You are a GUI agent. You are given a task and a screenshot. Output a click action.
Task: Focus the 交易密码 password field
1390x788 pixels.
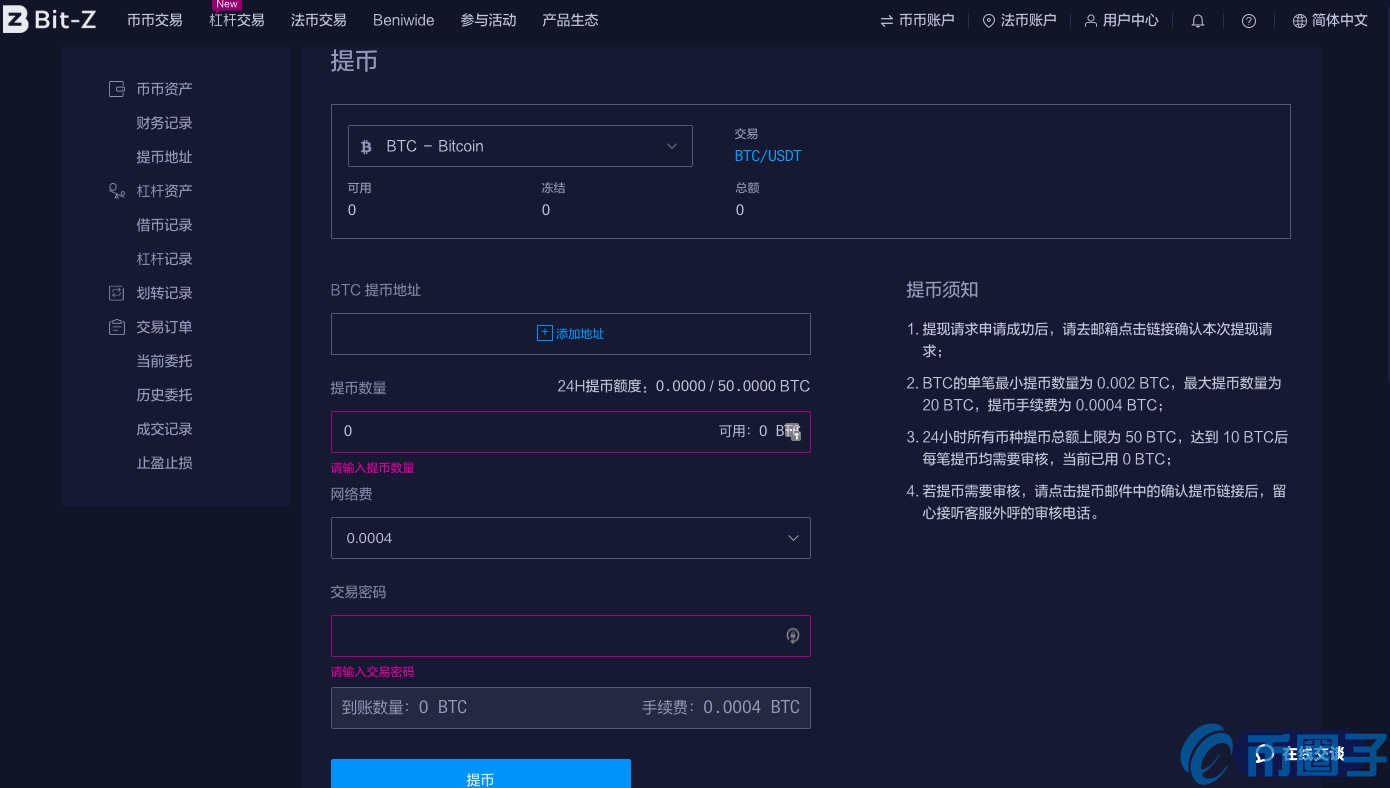click(x=571, y=636)
